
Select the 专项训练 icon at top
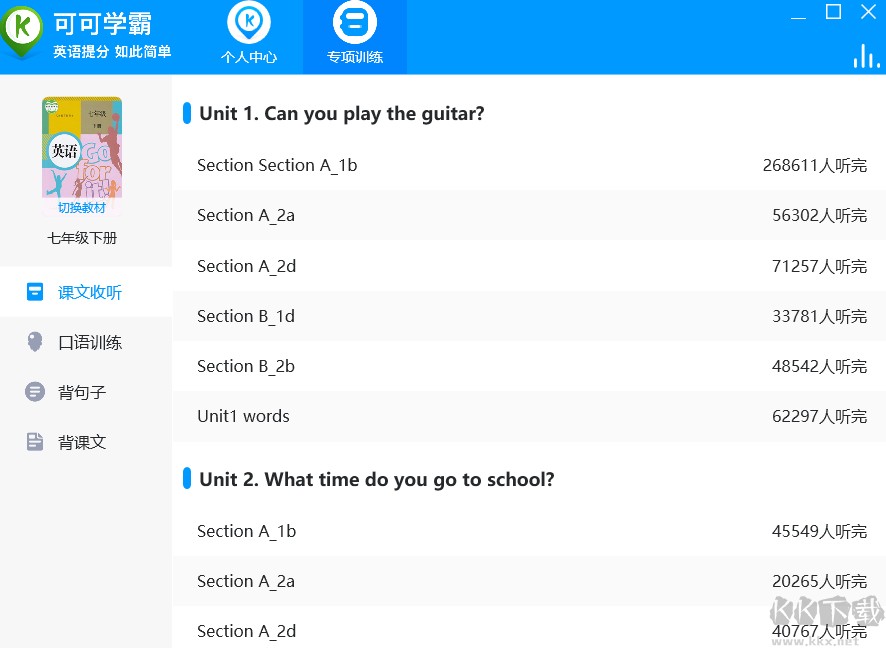(x=355, y=22)
